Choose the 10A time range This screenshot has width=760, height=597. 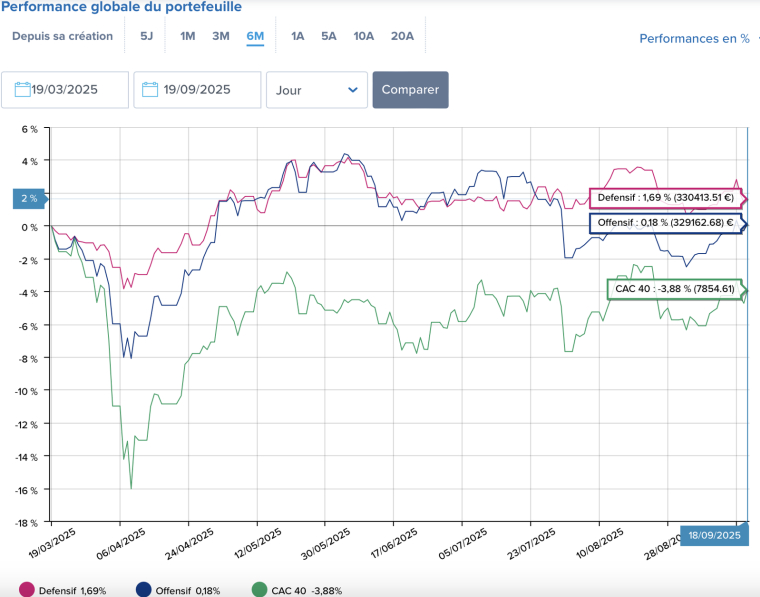pos(363,36)
